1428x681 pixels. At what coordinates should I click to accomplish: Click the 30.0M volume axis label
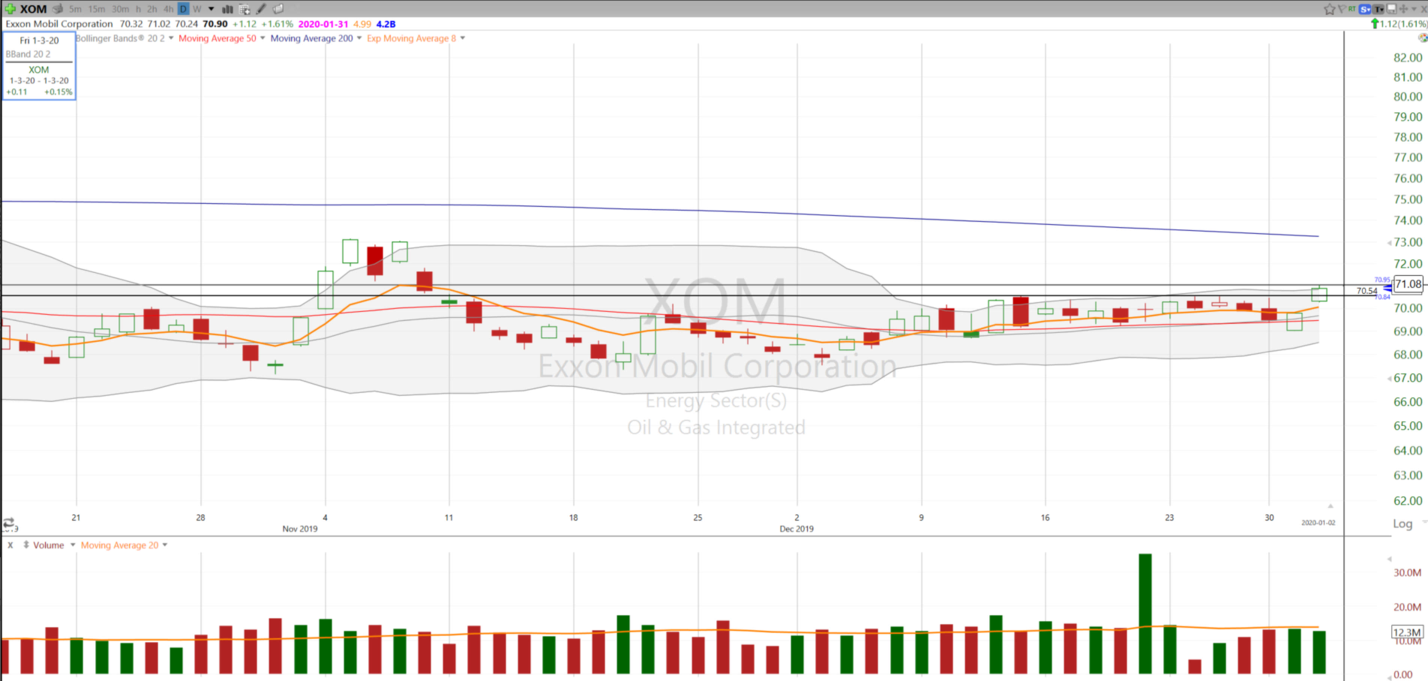(x=1407, y=573)
